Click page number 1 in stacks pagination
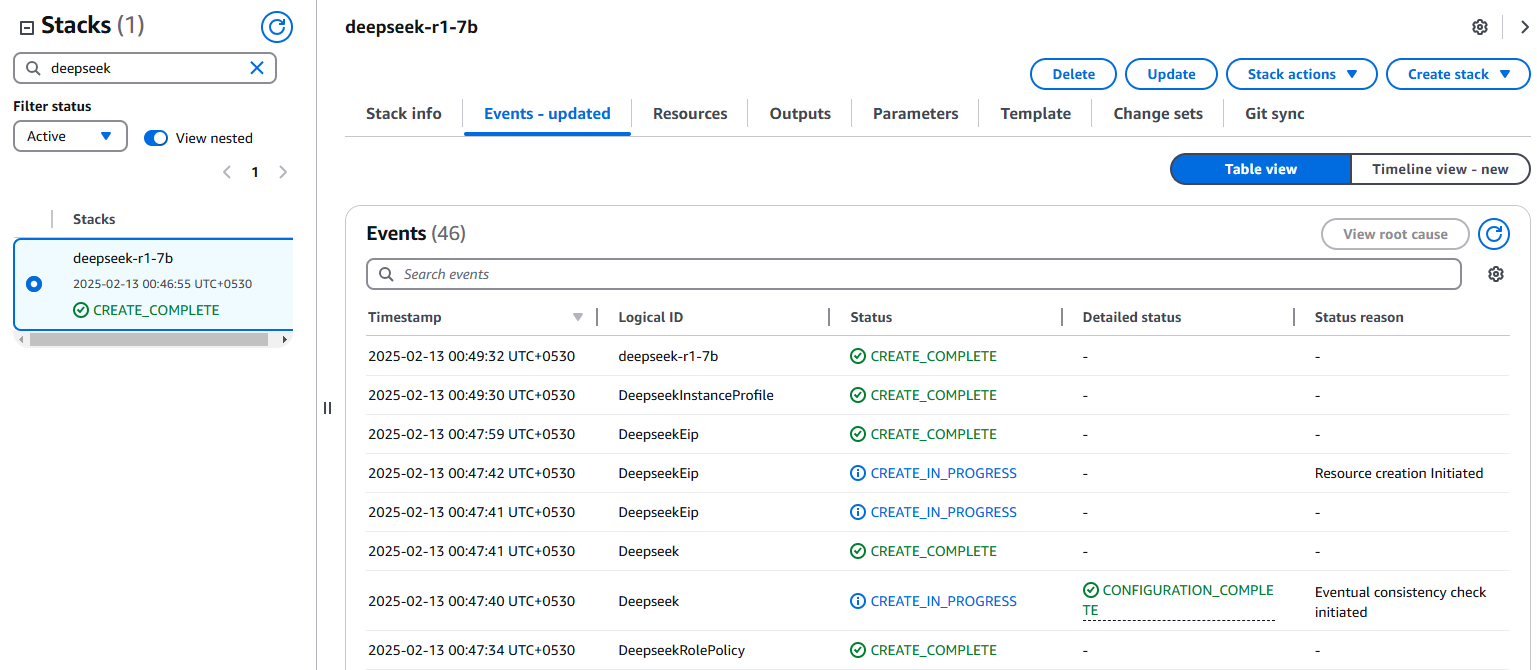Image resolution: width=1537 pixels, height=670 pixels. tap(255, 172)
